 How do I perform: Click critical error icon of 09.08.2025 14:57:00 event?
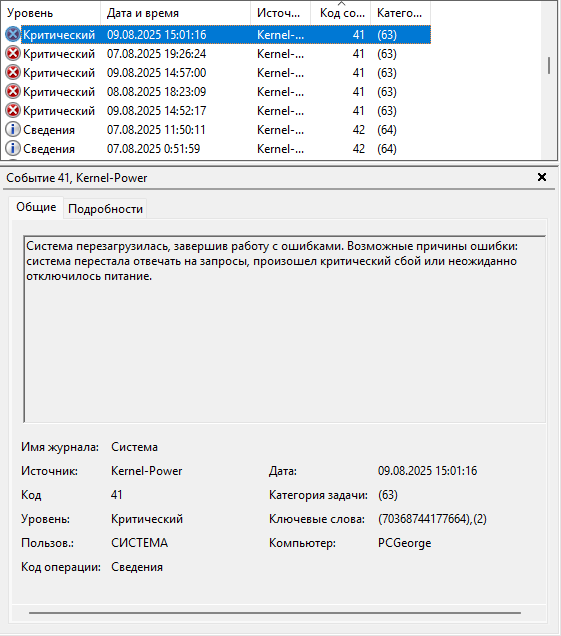click(x=13, y=73)
